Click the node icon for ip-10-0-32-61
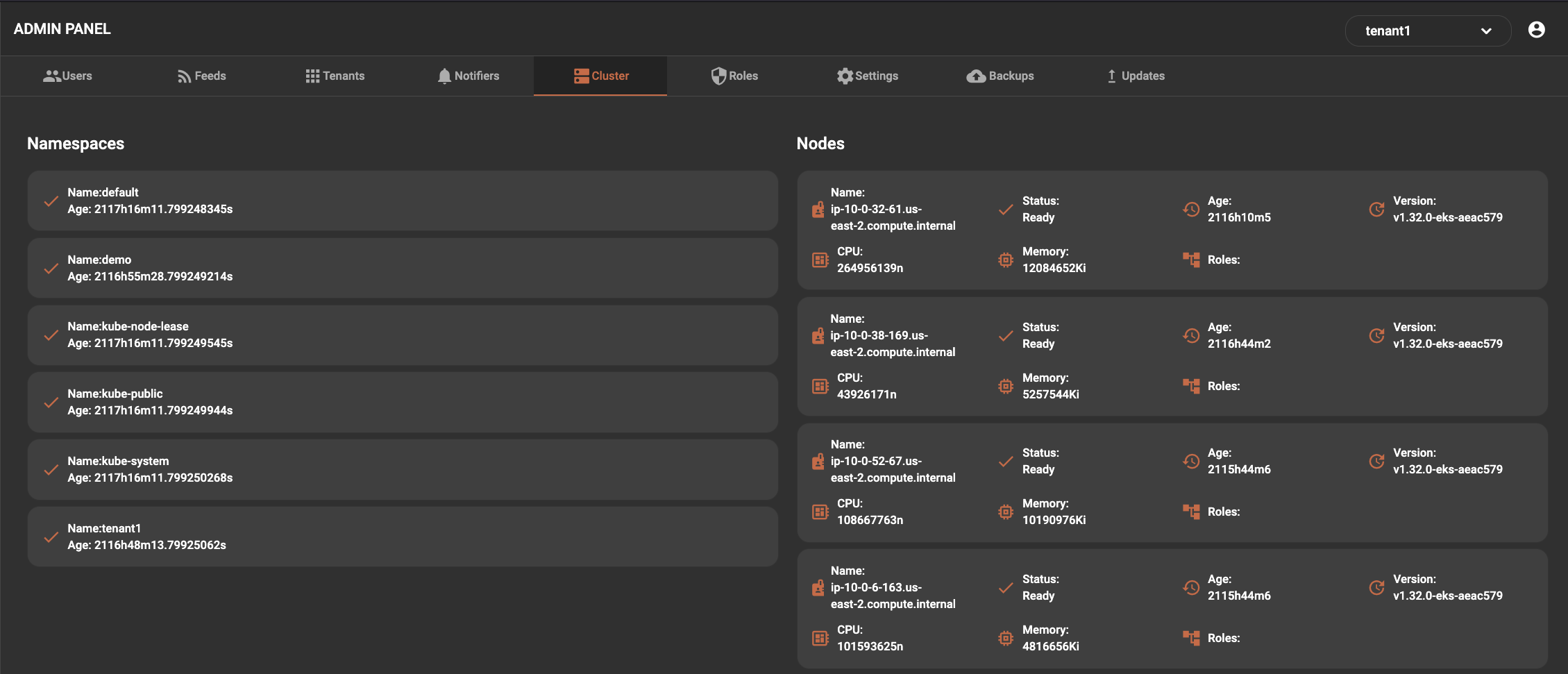1568x674 pixels. pos(818,210)
